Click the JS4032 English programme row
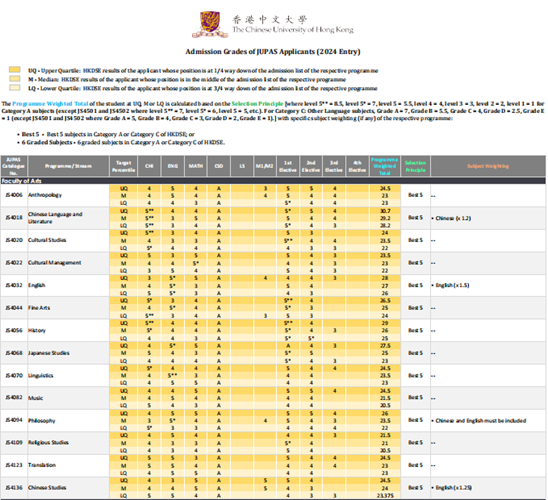This screenshot has height=500, width=548. (273, 285)
